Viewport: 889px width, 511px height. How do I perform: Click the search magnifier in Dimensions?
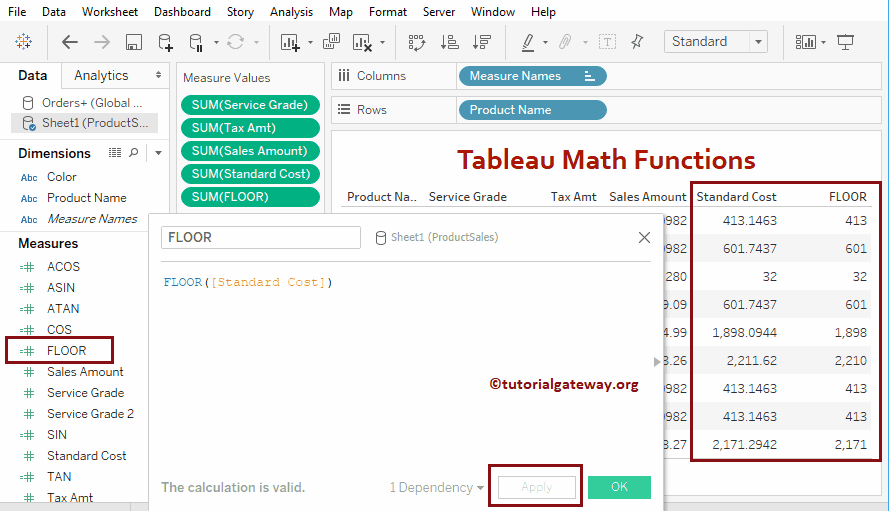134,153
